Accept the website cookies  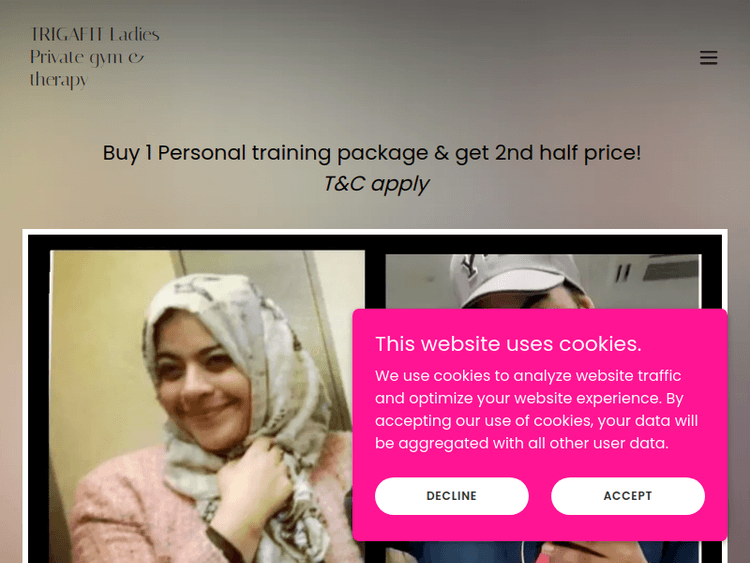628,496
